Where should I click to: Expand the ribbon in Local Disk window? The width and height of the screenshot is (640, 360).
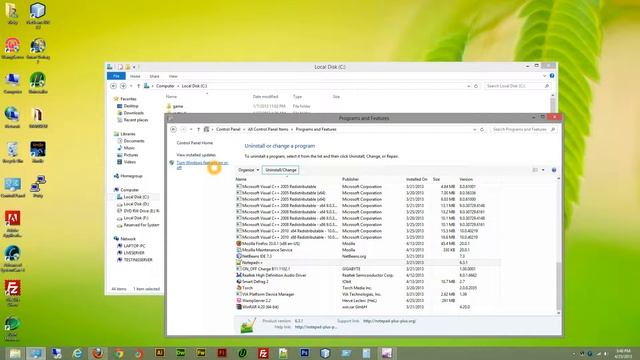click(544, 76)
